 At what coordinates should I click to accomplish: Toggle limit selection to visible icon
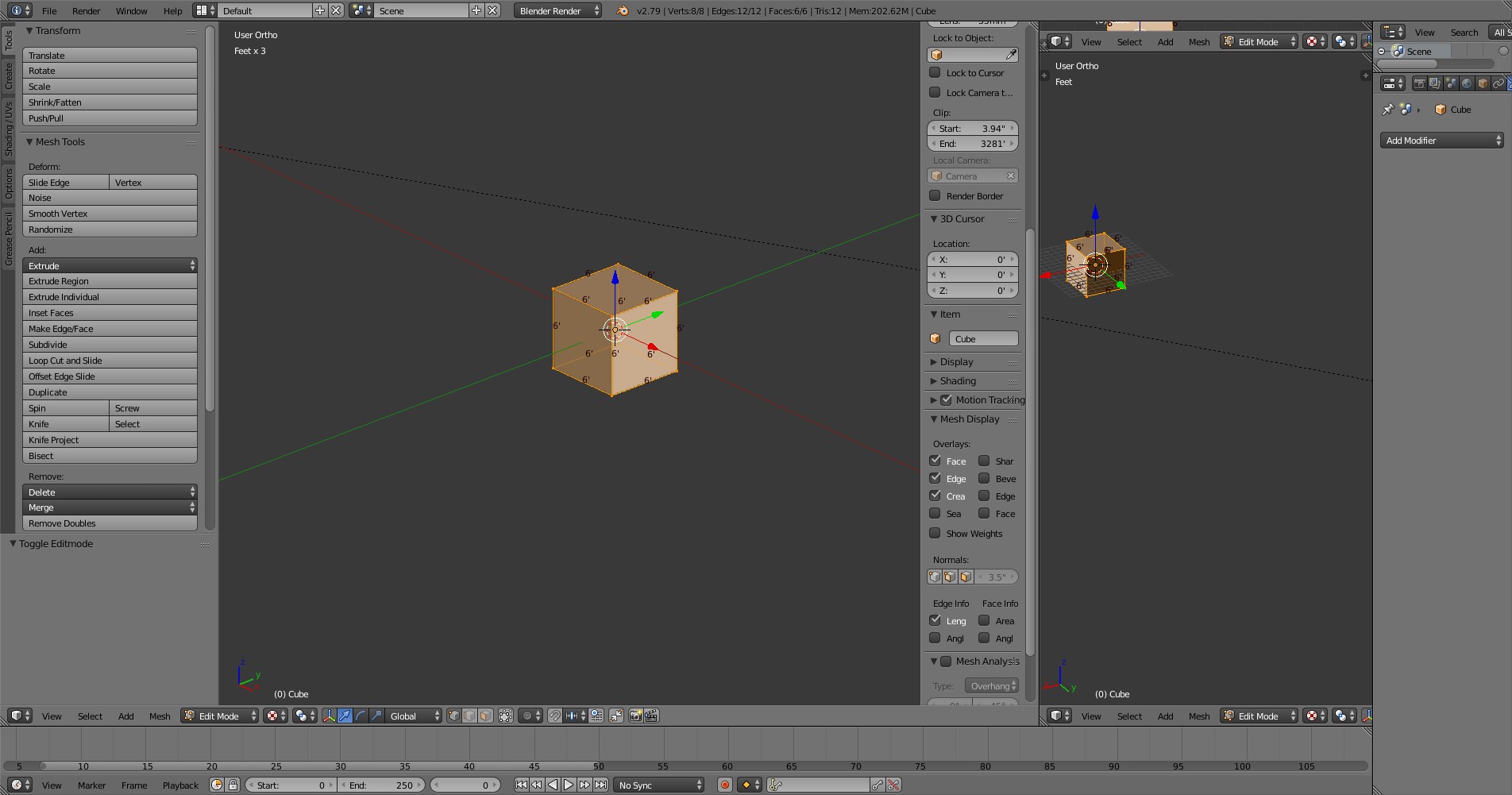[506, 716]
